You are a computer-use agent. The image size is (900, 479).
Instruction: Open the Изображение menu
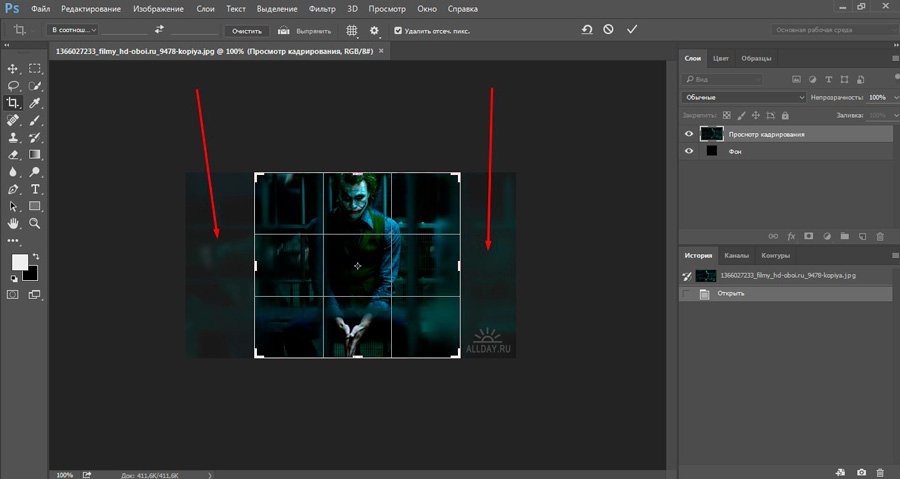[x=158, y=9]
